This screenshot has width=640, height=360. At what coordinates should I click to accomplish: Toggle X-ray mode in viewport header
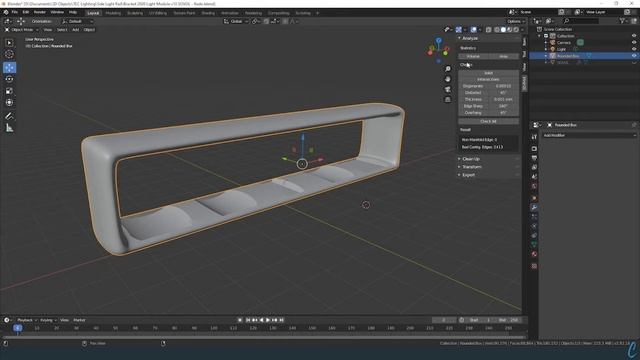pos(489,30)
